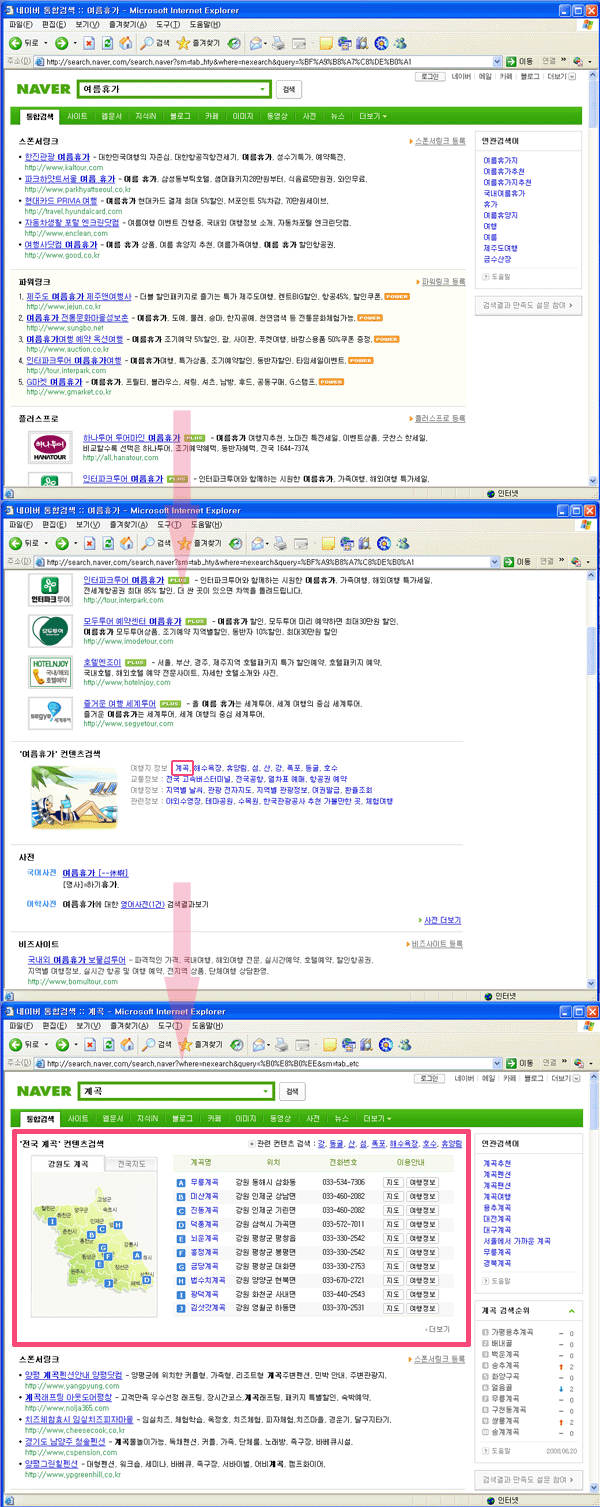Click 여행정보 button in the 김삿갓계곡 row
The image size is (600, 1507).
pos(422,1307)
